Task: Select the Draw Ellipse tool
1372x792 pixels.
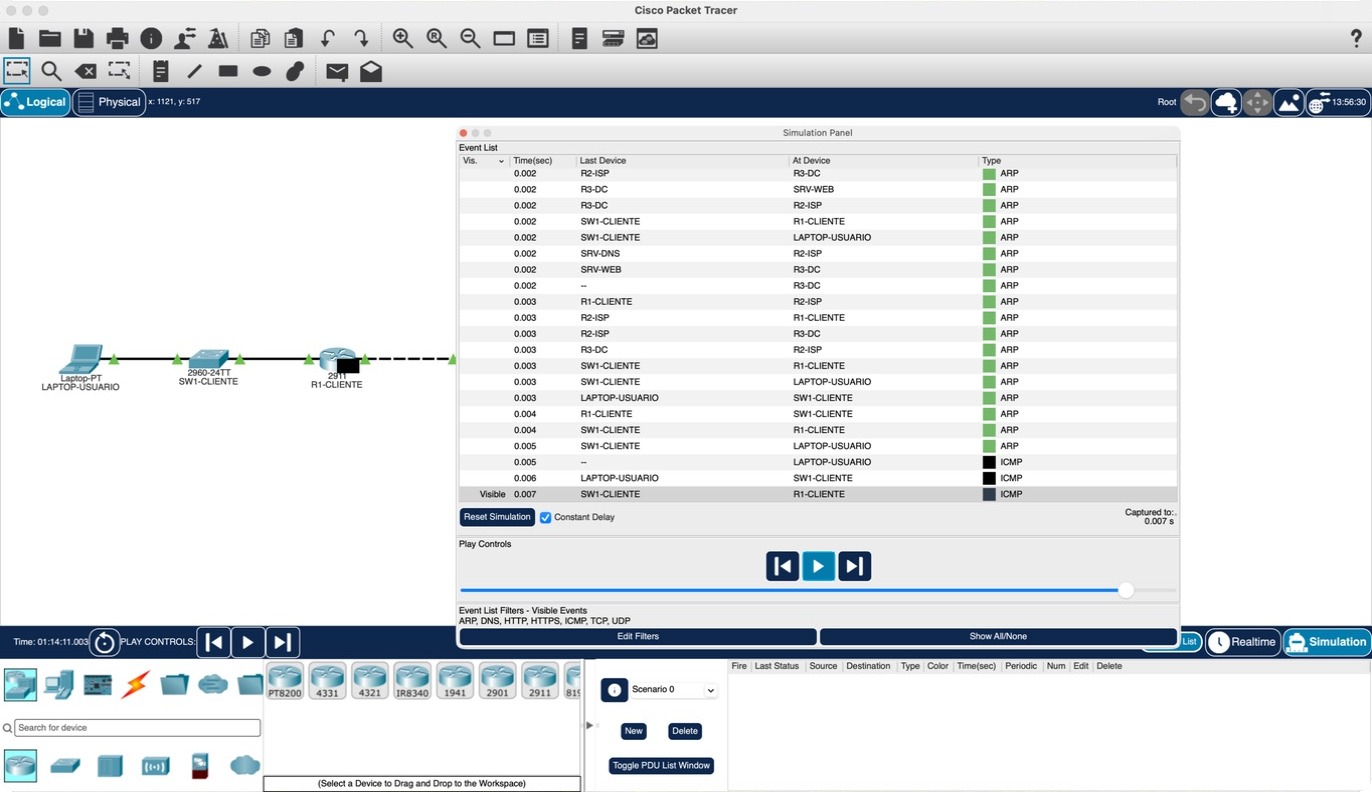Action: 262,71
